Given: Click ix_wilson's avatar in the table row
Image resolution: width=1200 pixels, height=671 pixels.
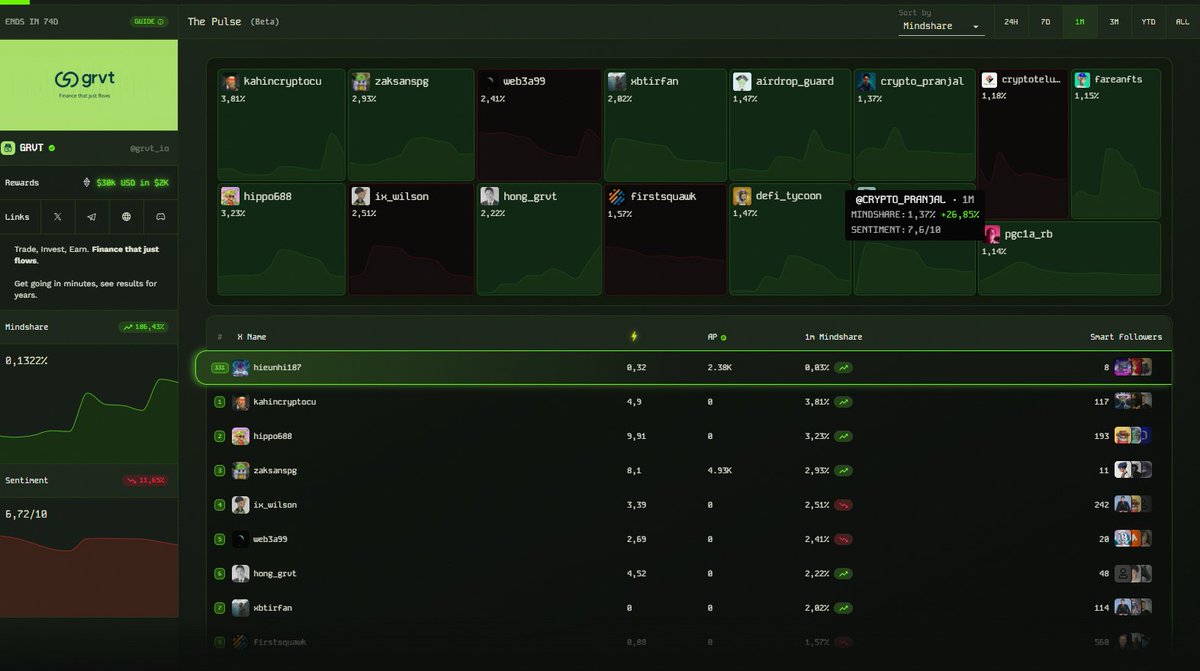Looking at the screenshot, I should pos(241,505).
